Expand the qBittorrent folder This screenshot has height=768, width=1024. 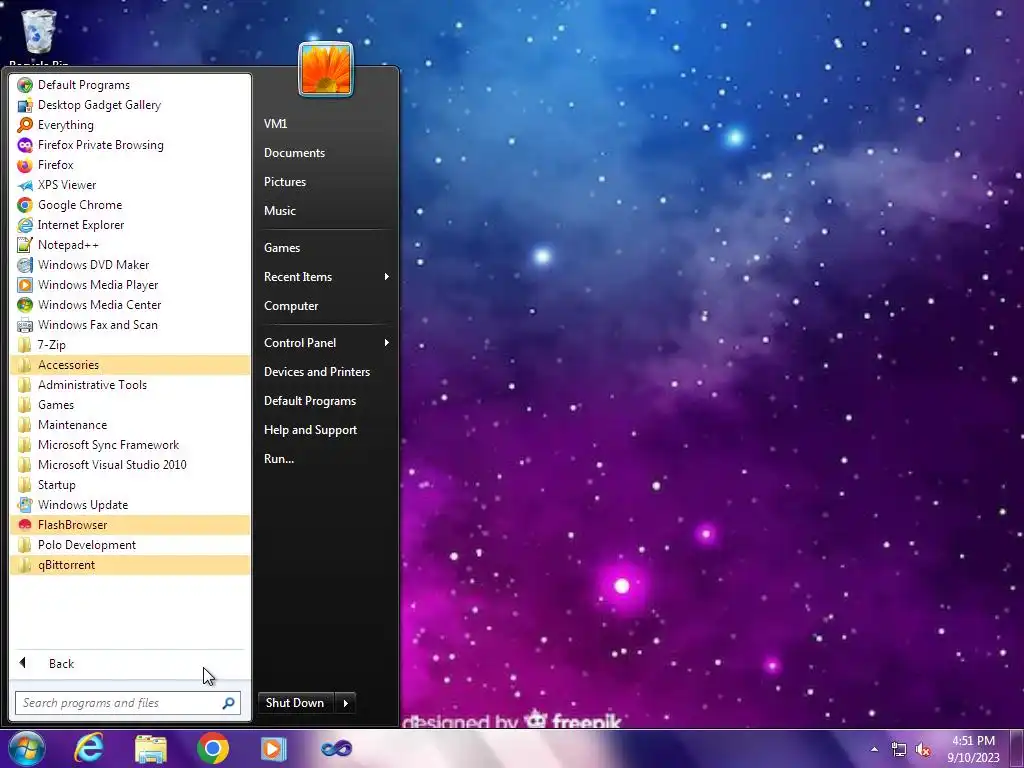click(130, 565)
